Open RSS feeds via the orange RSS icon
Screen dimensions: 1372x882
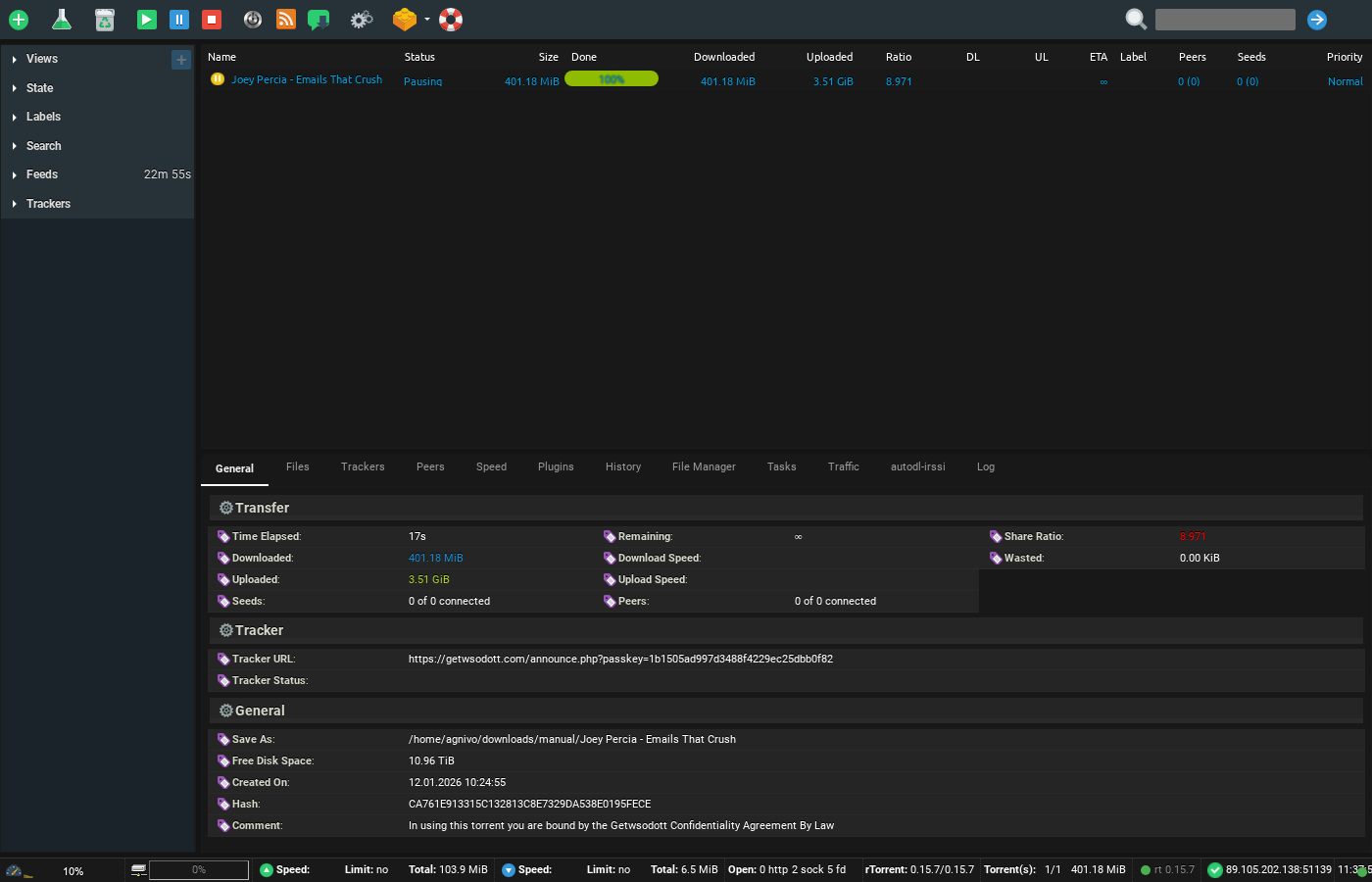tap(285, 20)
